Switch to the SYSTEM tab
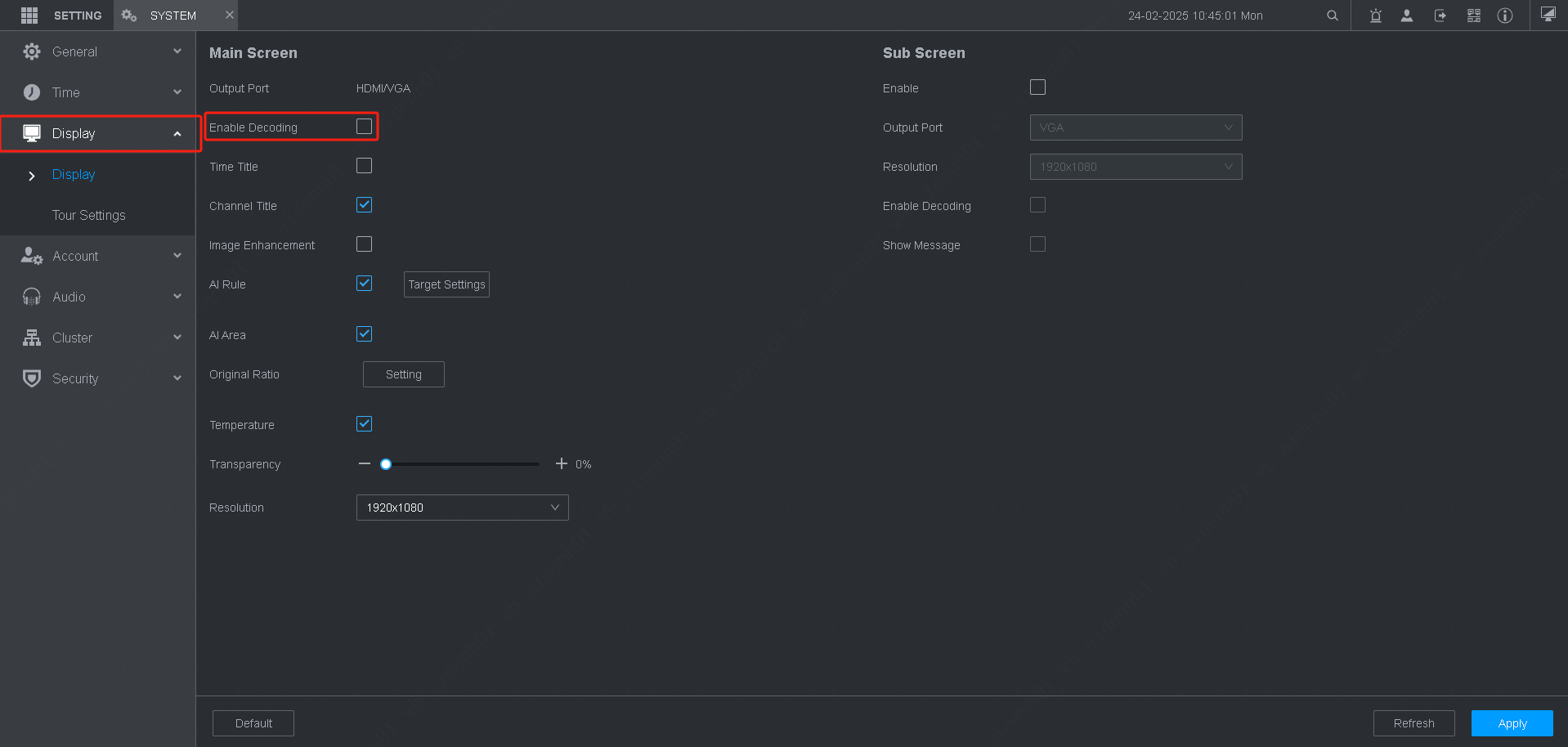This screenshot has width=1568, height=747. click(172, 16)
